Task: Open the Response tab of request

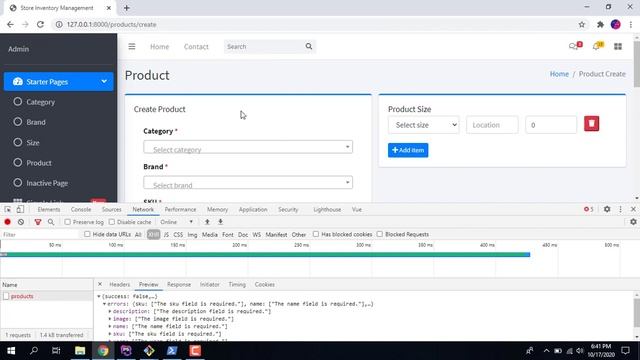Action: click(179, 284)
